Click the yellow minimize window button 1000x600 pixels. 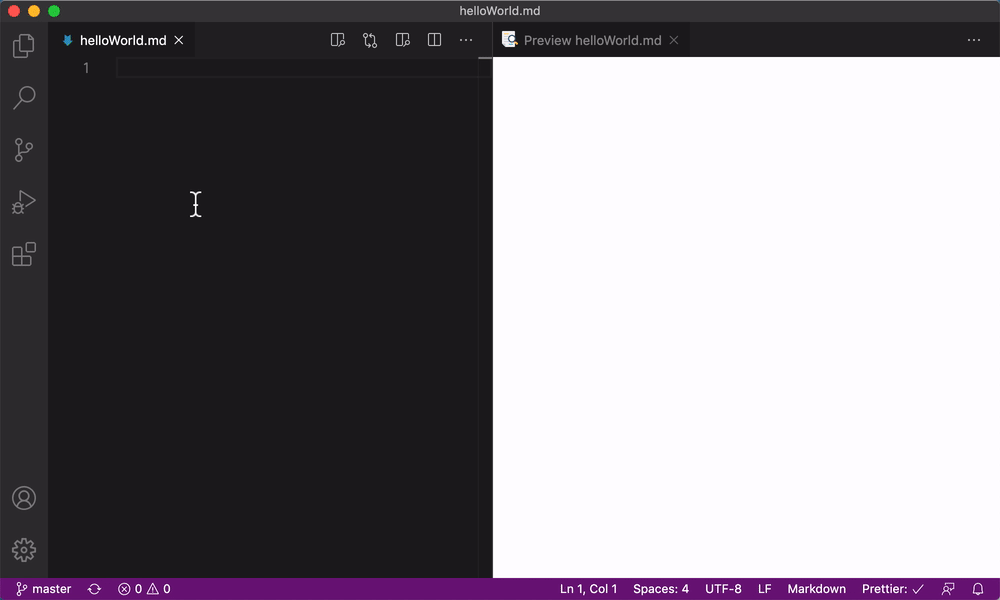click(x=34, y=11)
